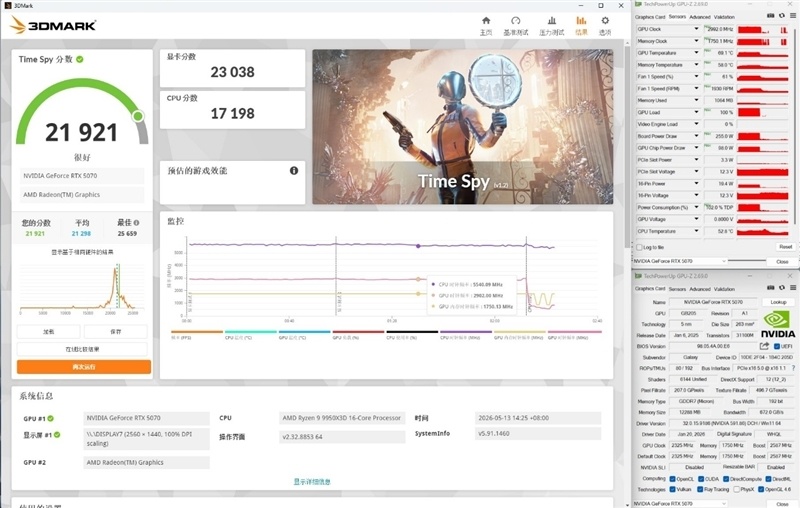800x508 pixels.
Task: Click green validation check beside Time Spy score
Action: [80, 60]
